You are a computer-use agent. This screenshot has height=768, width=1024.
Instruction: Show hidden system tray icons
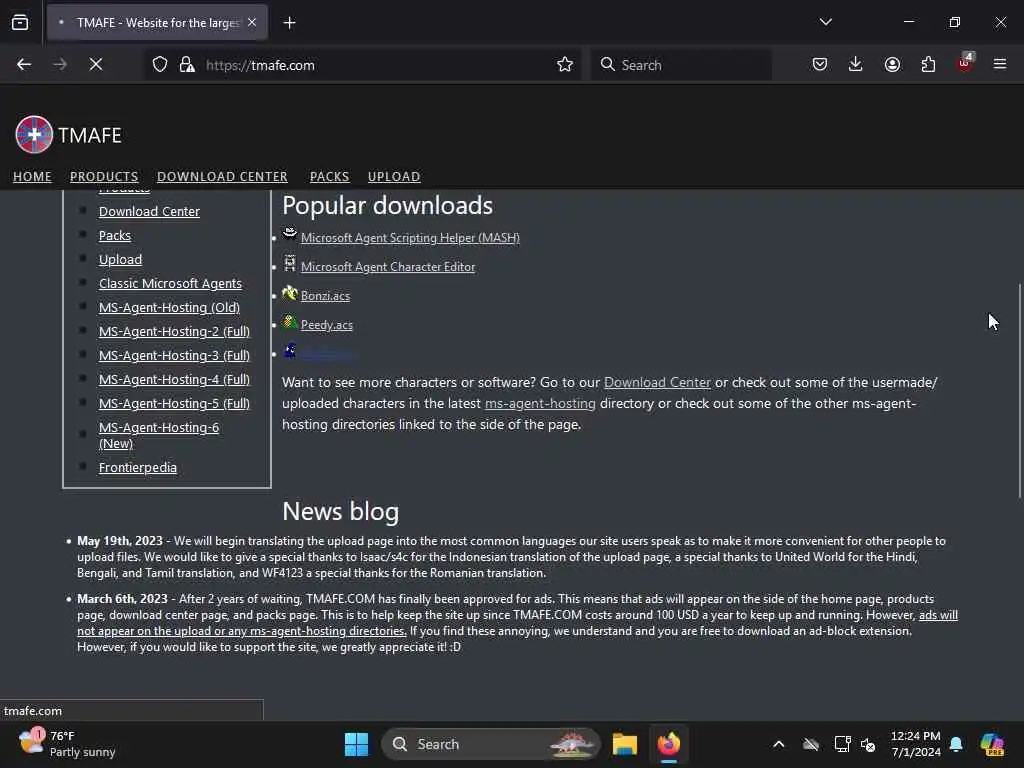(778, 744)
